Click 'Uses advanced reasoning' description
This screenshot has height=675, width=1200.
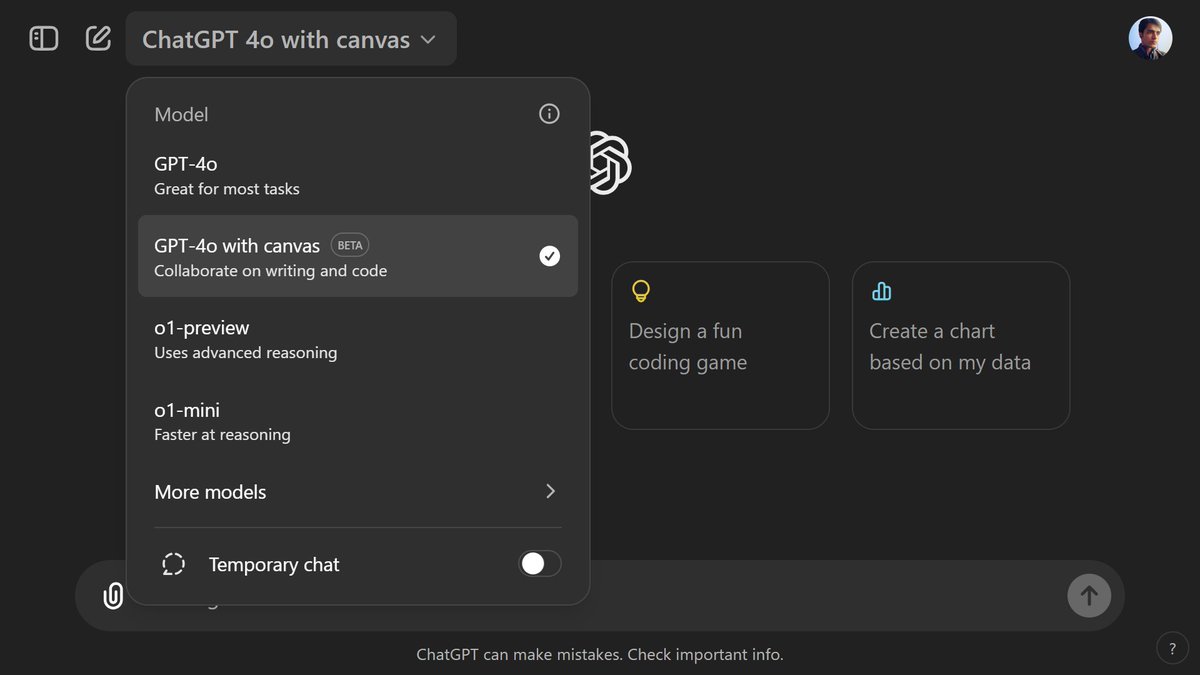[x=245, y=353]
